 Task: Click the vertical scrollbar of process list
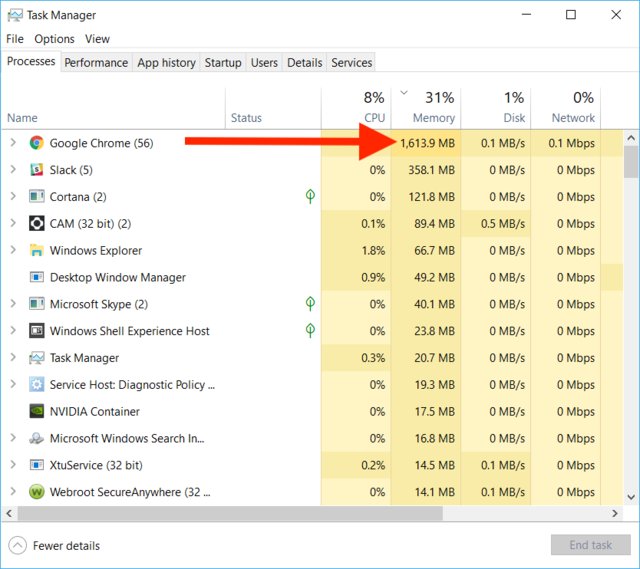click(631, 300)
